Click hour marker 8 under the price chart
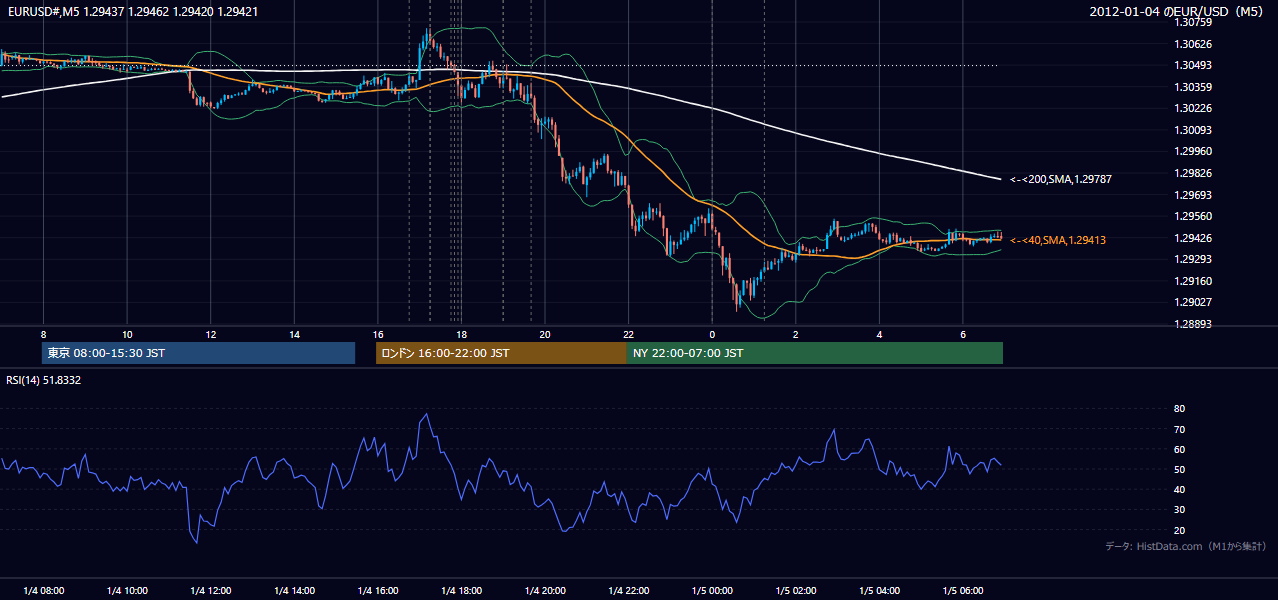 pyautogui.click(x=43, y=334)
